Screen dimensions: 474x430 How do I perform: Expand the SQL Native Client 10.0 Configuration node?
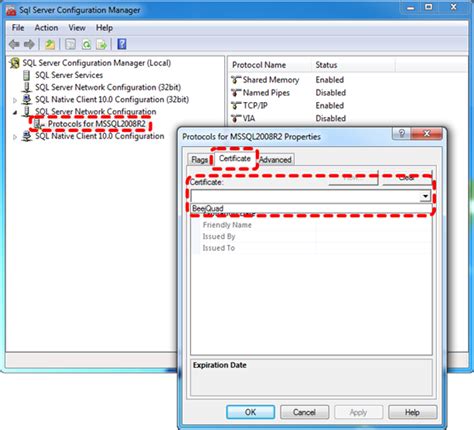coord(15,137)
